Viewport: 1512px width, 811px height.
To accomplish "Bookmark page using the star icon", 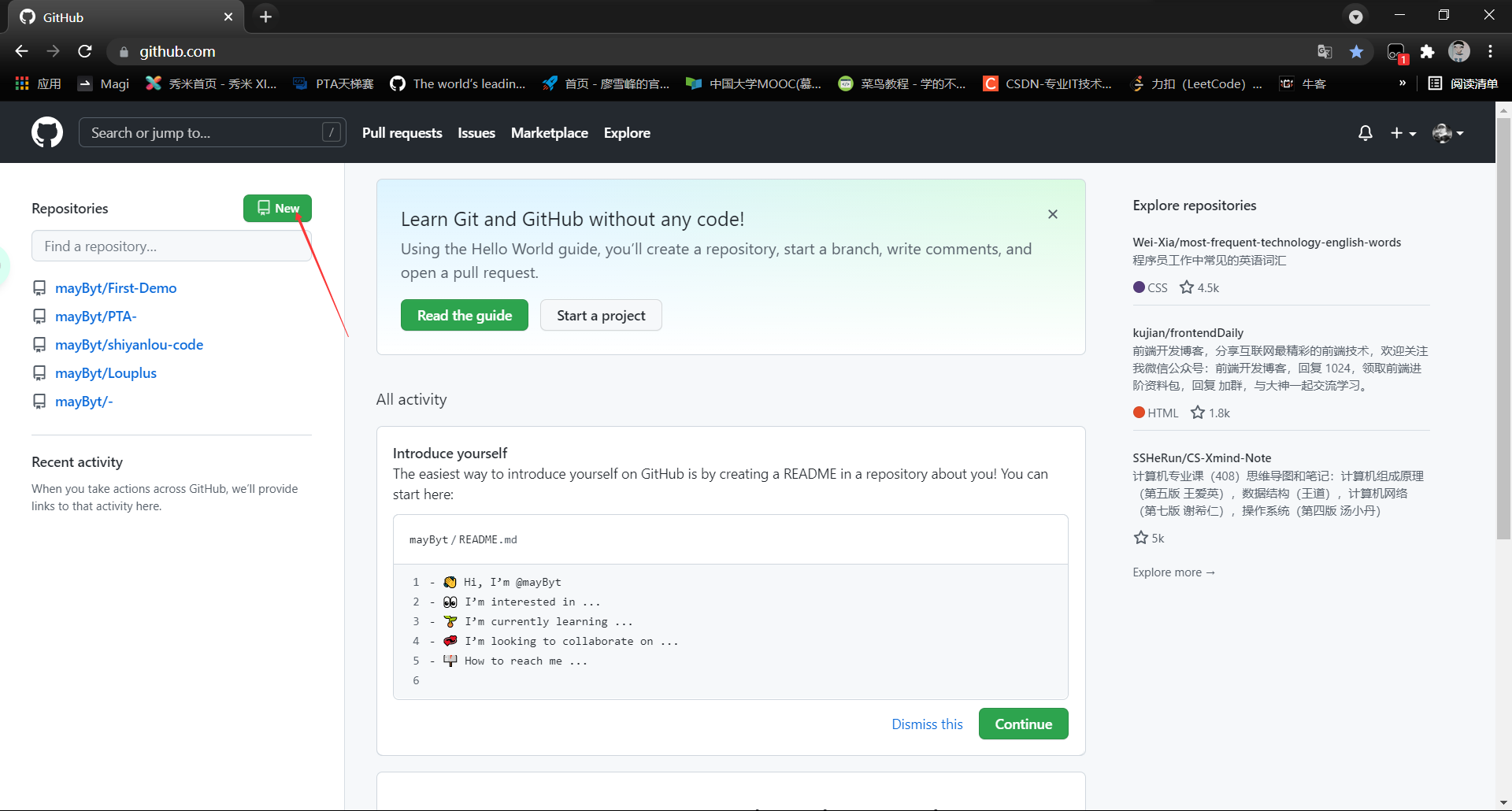I will [x=1356, y=51].
